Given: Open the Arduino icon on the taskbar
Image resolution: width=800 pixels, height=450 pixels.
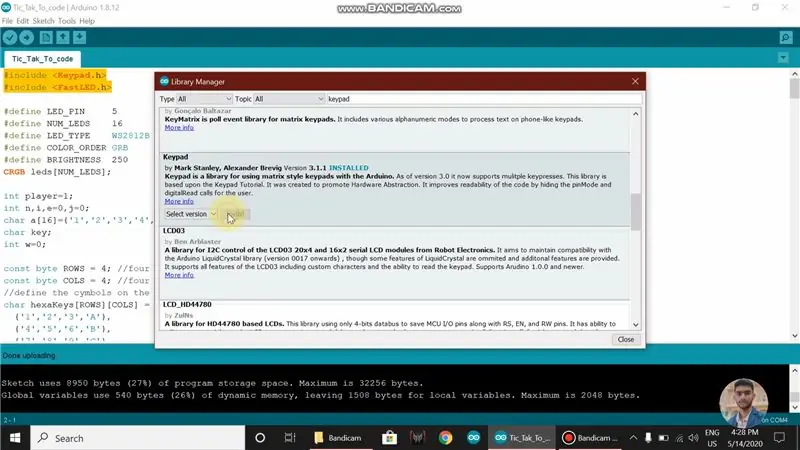Looking at the screenshot, I should pyautogui.click(x=473, y=438).
